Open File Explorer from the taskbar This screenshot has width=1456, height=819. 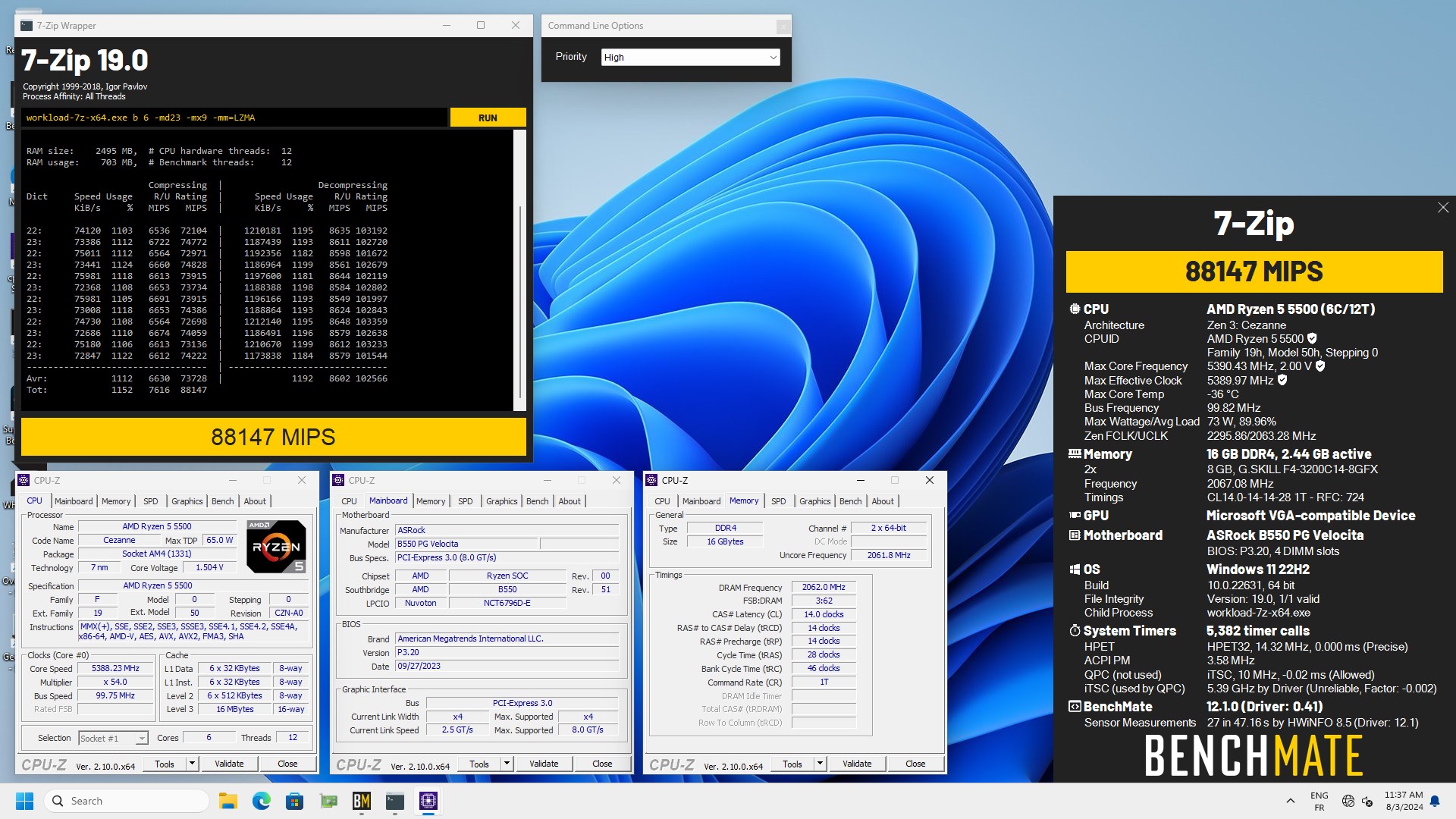point(228,801)
